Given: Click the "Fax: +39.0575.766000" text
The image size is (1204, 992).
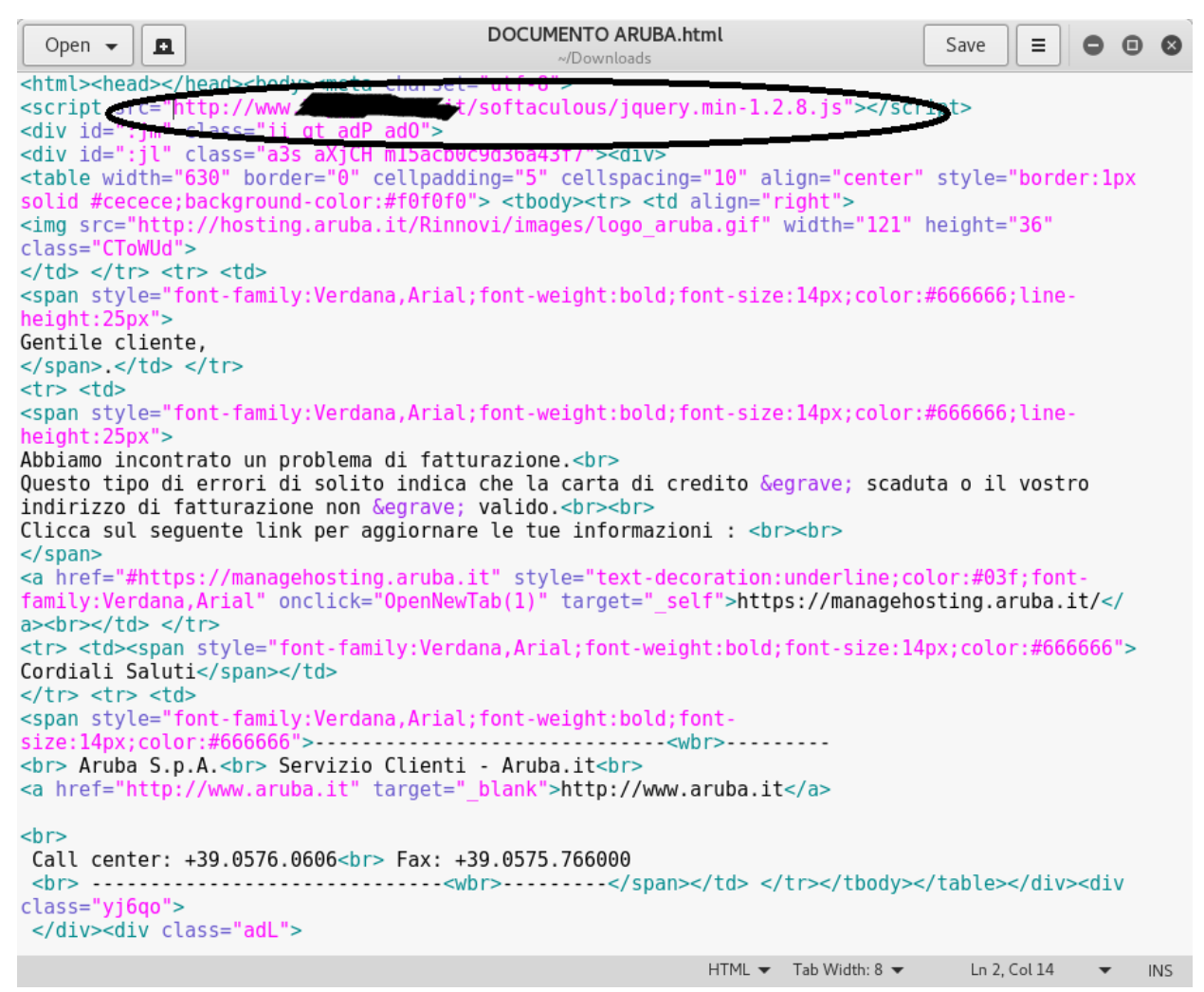Looking at the screenshot, I should click(513, 859).
